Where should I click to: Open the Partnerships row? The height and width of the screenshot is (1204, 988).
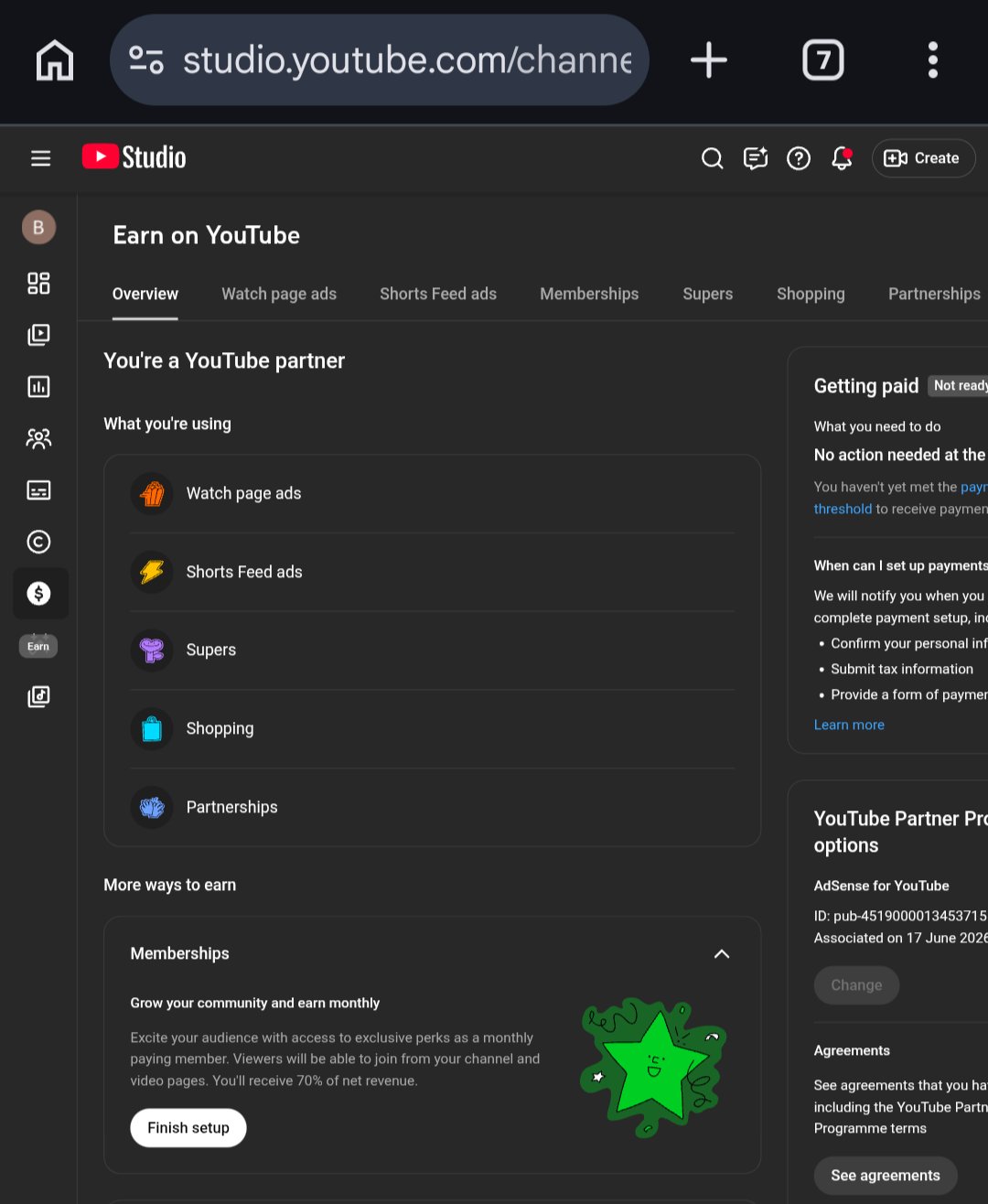coord(433,807)
